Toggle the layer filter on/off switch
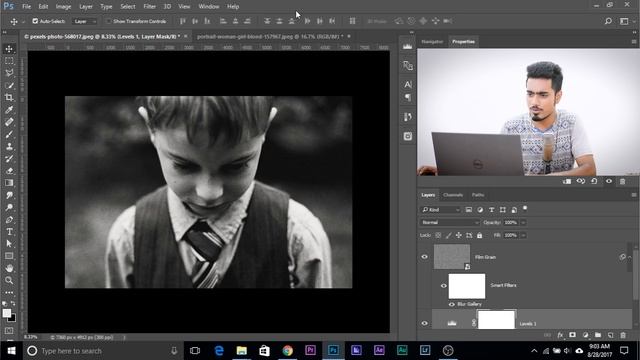This screenshot has width=640, height=360. pyautogui.click(x=525, y=209)
